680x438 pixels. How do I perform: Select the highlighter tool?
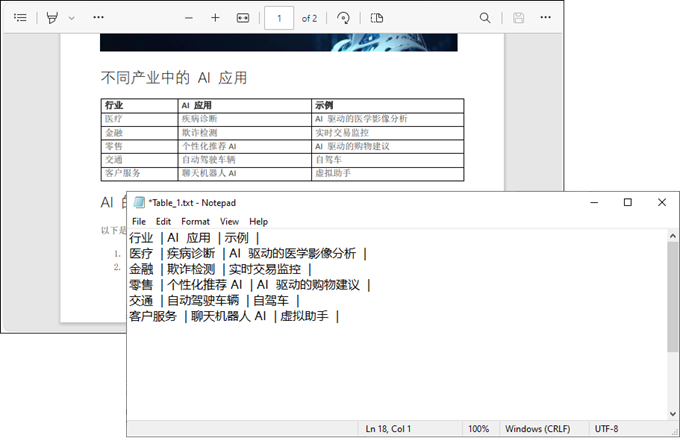pyautogui.click(x=52, y=18)
